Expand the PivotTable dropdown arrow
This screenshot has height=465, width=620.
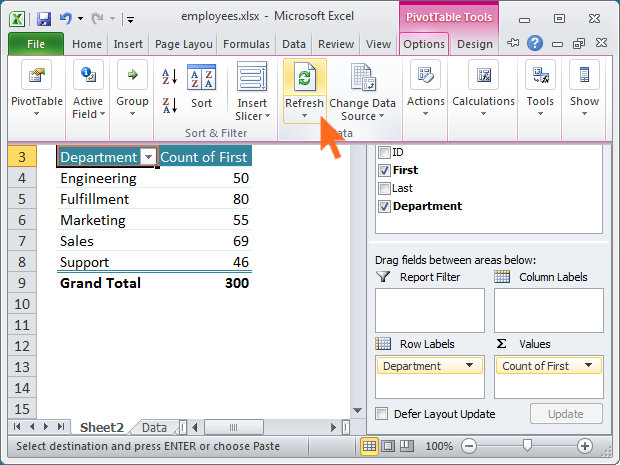point(36,114)
